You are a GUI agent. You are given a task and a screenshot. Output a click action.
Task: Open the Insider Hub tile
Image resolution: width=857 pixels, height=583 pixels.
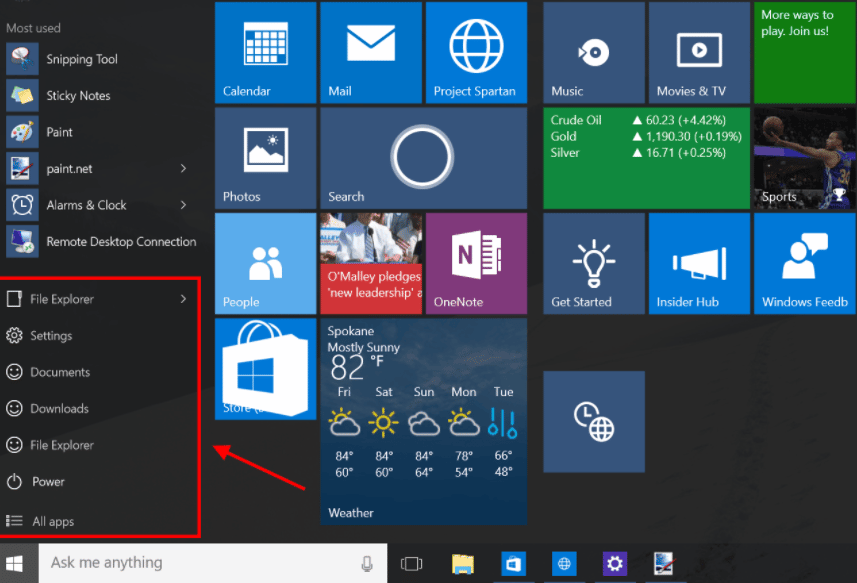(x=700, y=263)
